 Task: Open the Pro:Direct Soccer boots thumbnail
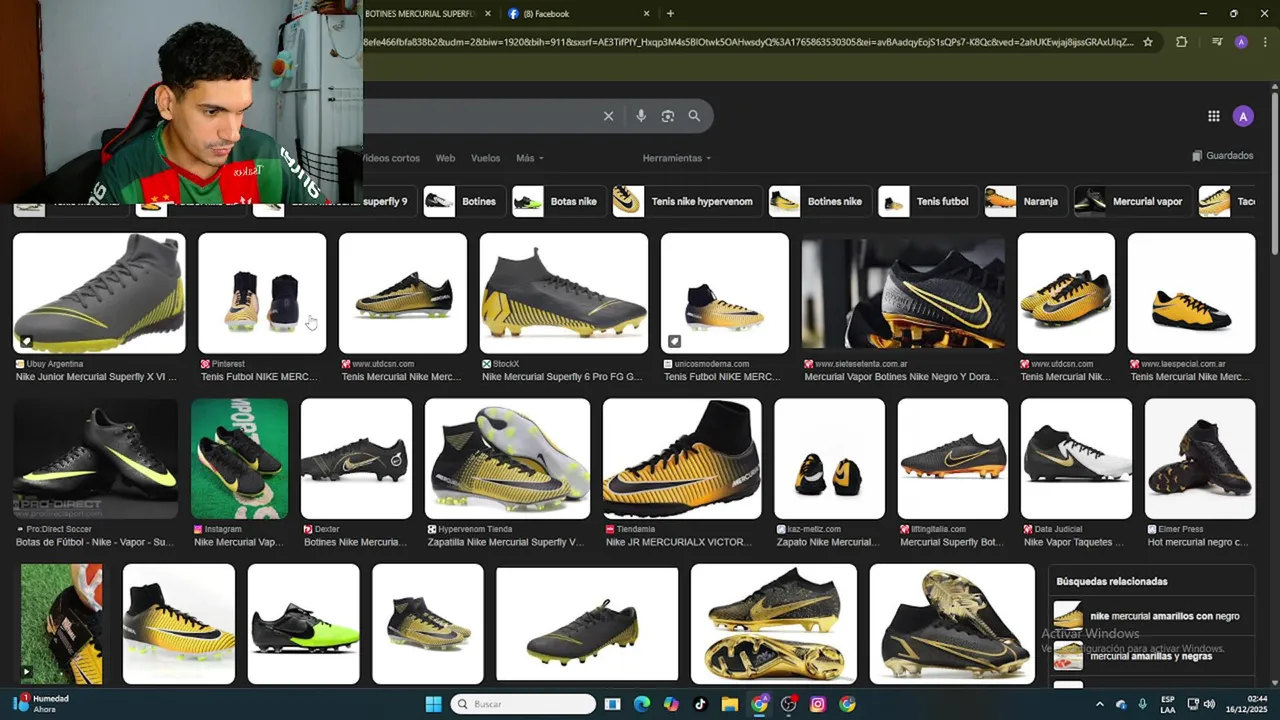coord(96,458)
